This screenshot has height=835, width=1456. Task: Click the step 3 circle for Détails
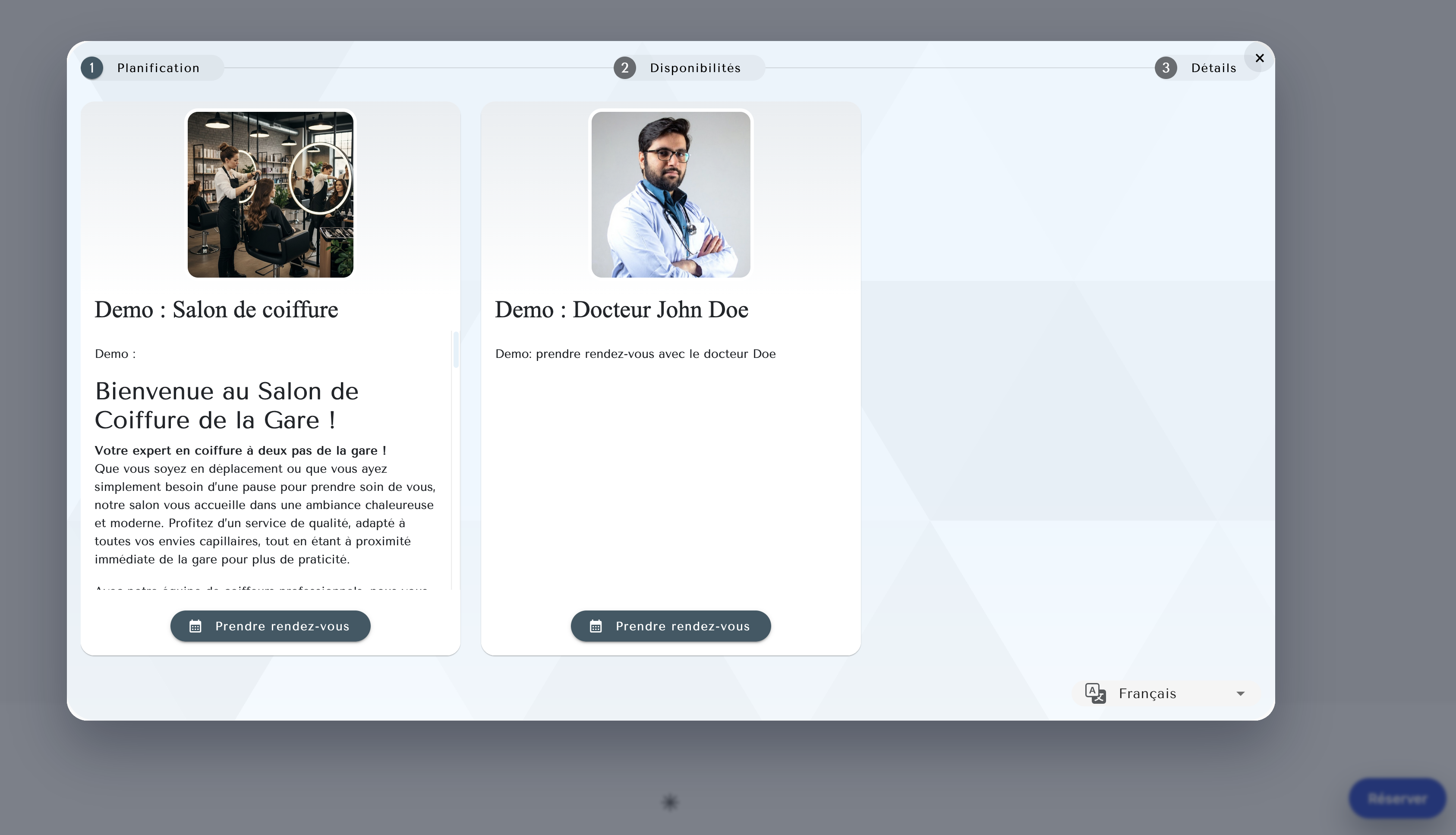1166,68
